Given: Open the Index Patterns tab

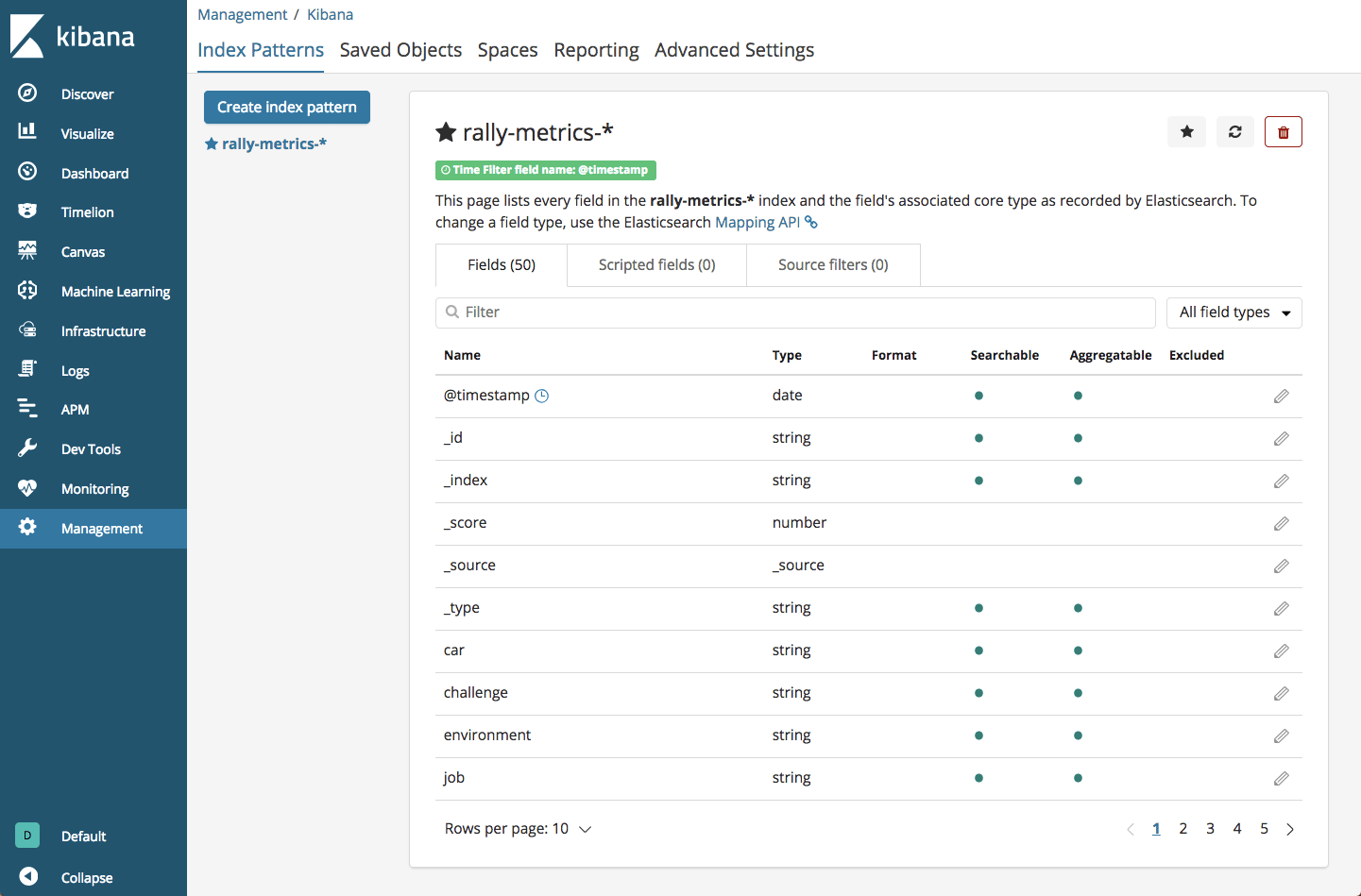Looking at the screenshot, I should pyautogui.click(x=261, y=50).
